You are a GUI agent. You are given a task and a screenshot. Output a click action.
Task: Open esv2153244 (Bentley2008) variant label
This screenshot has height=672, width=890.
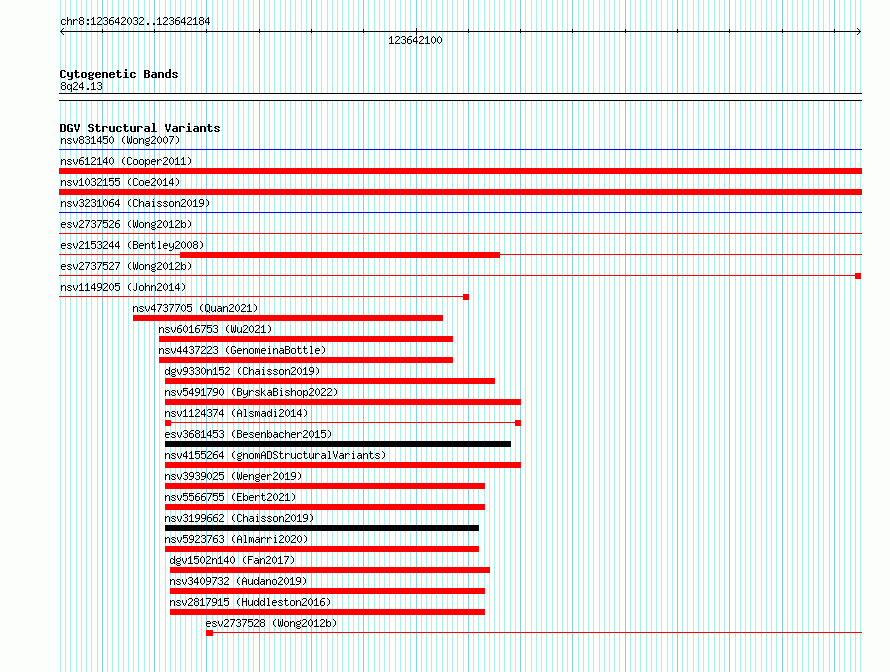point(132,245)
